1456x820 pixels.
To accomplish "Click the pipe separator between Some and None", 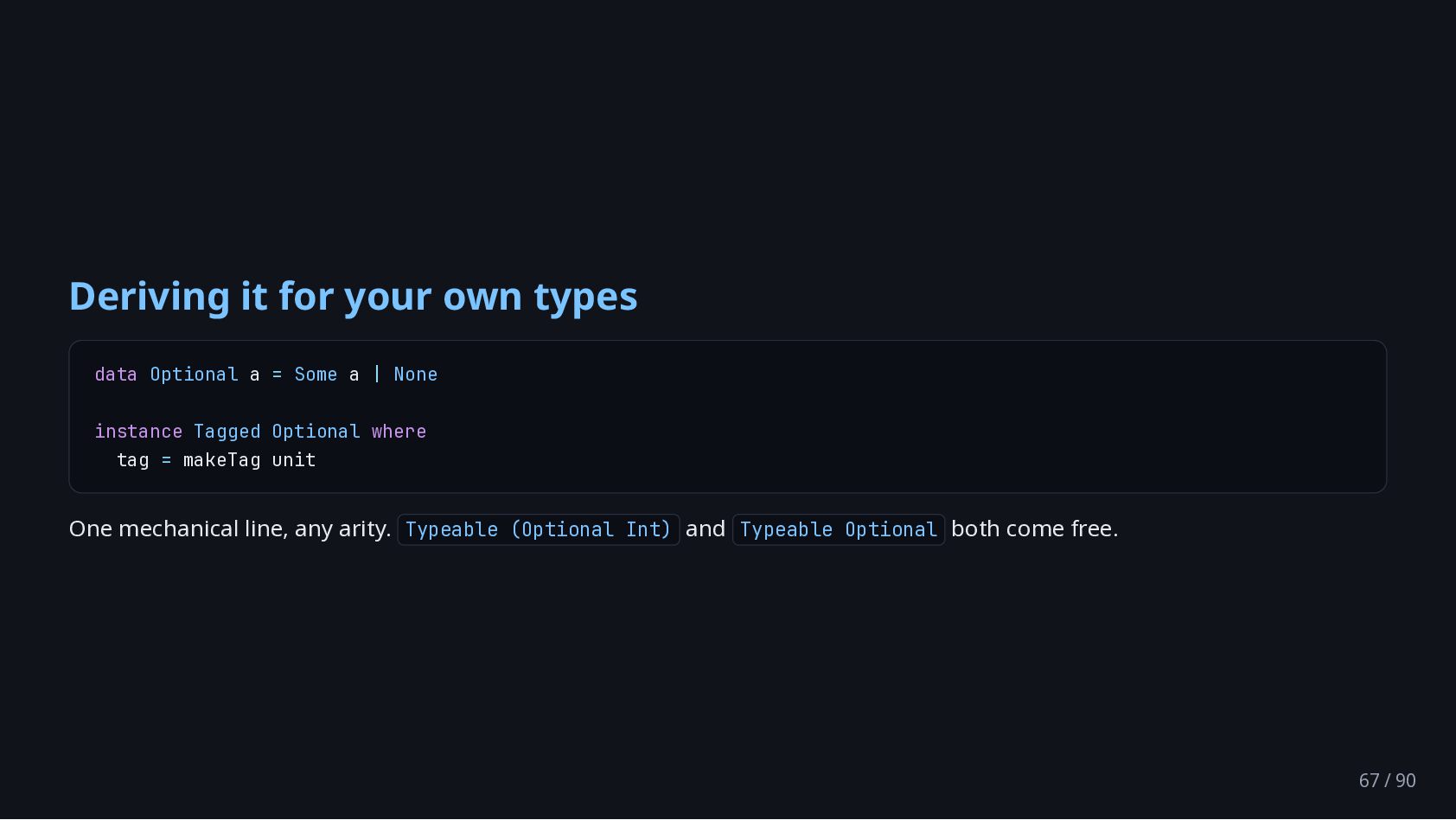I will 376,375.
